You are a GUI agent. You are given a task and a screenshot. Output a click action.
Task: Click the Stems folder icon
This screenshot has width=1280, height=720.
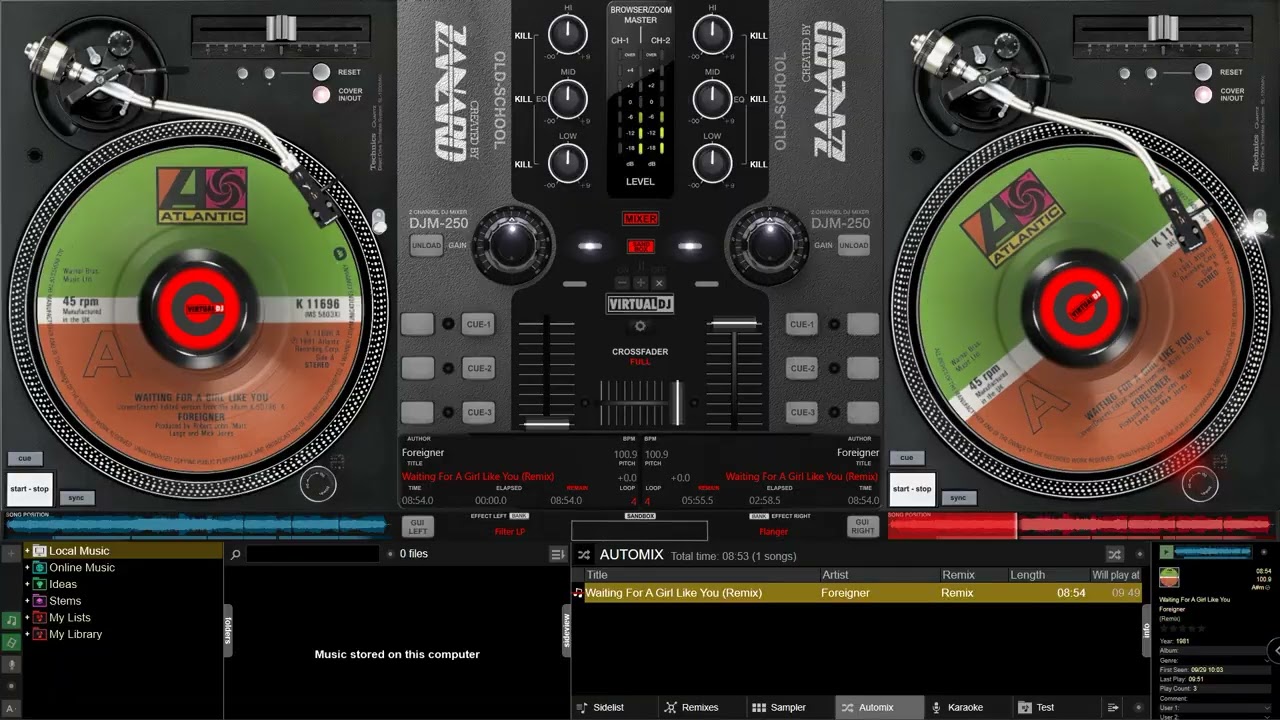(40, 601)
